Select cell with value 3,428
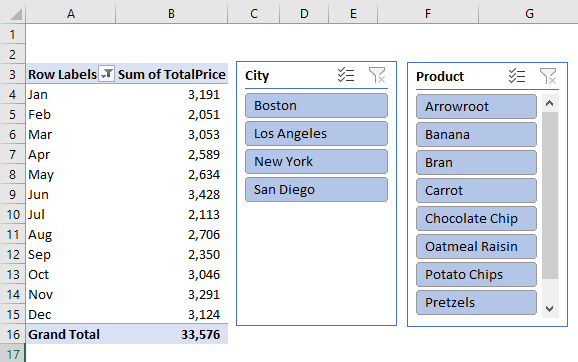 pos(172,194)
